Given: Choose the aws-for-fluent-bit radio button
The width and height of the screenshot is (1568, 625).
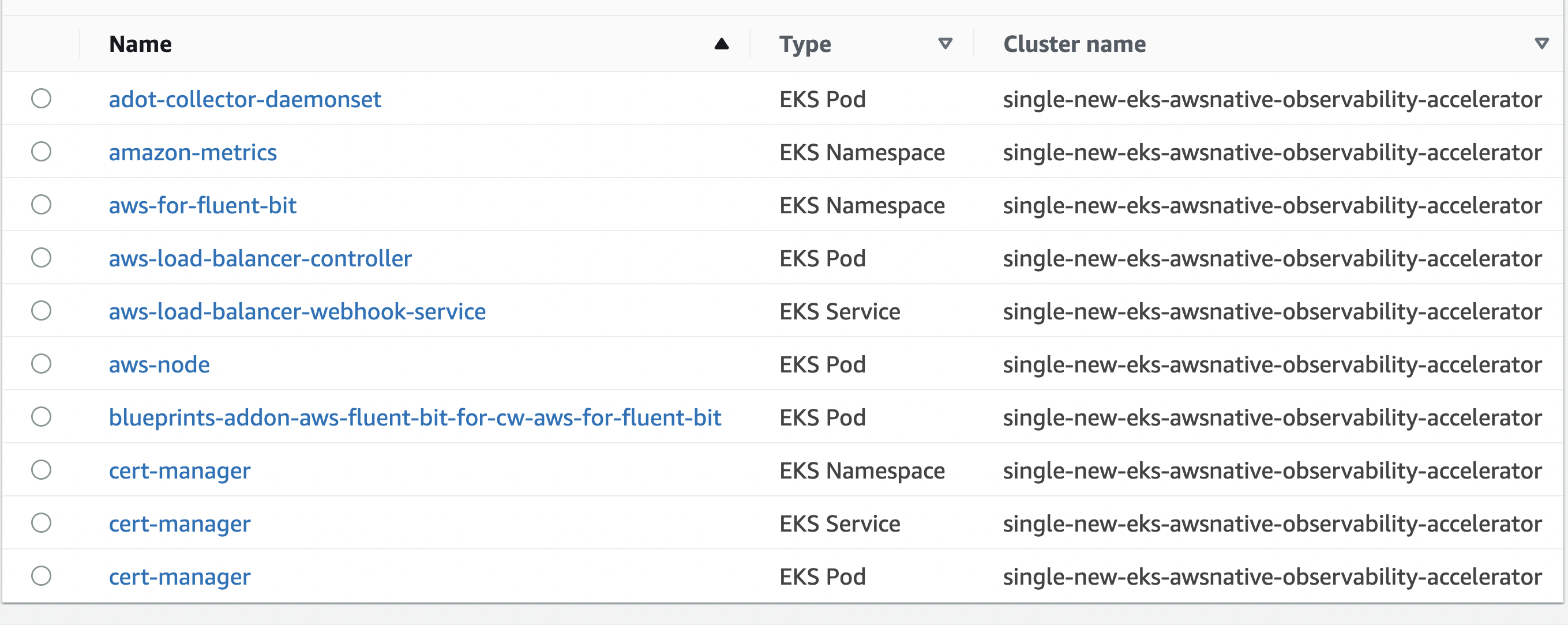Looking at the screenshot, I should point(42,205).
